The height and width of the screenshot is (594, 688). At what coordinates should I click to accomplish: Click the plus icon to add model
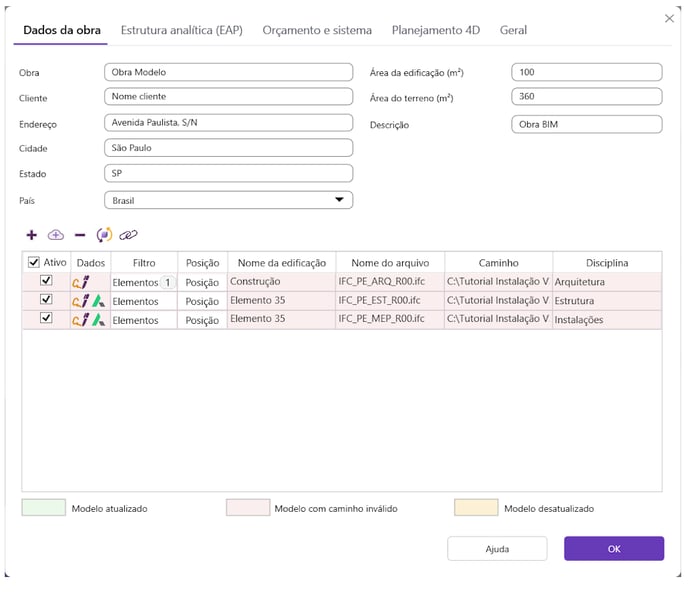pyautogui.click(x=31, y=235)
